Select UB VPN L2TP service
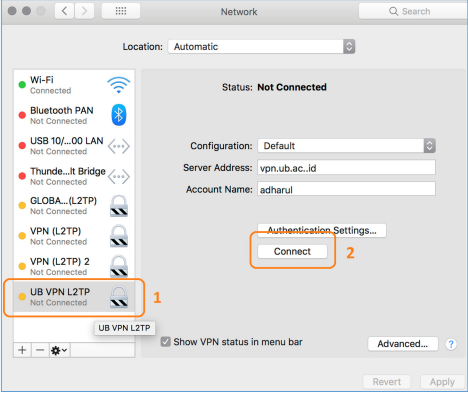Viewport: 468px width, 393px height. click(x=74, y=297)
